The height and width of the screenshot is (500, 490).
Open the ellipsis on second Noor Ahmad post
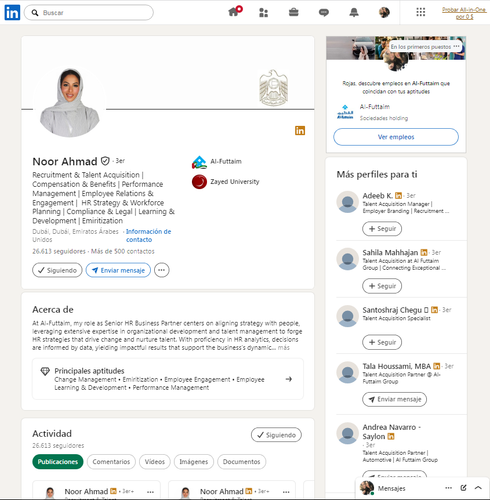[286, 492]
